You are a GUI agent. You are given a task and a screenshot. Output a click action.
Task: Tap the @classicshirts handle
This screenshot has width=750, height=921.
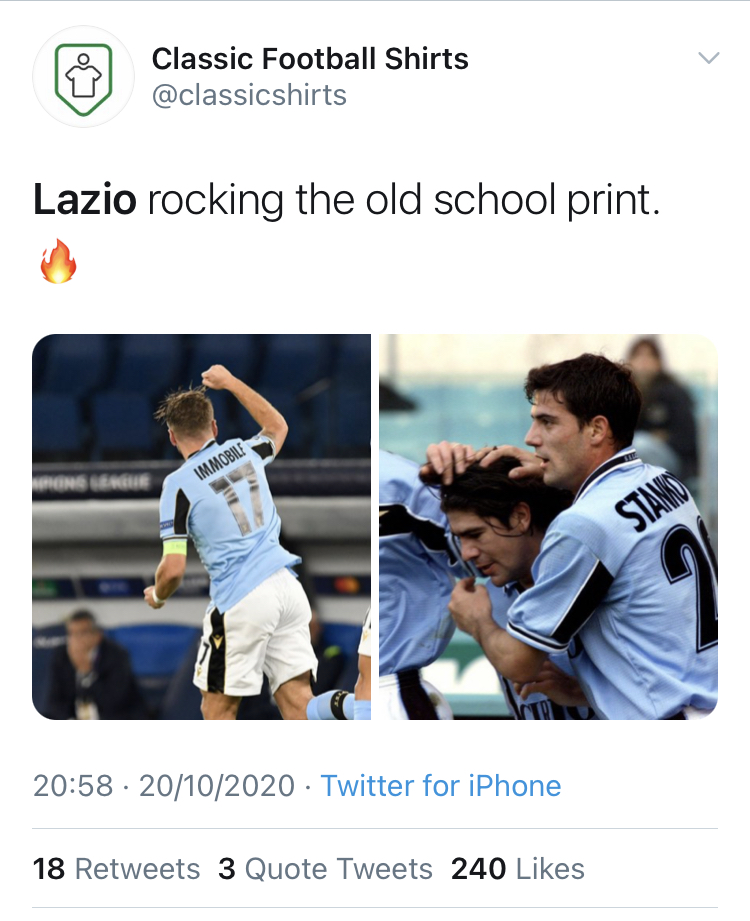[x=249, y=95]
